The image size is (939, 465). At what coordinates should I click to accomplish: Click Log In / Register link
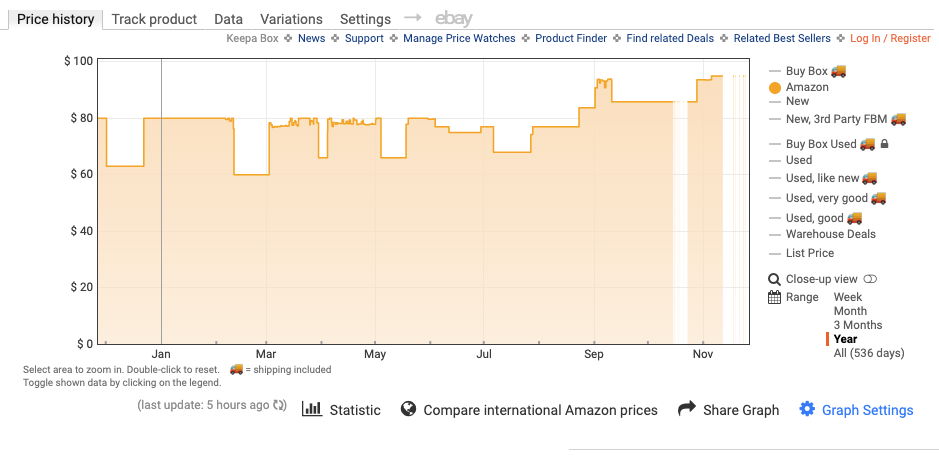click(x=890, y=38)
